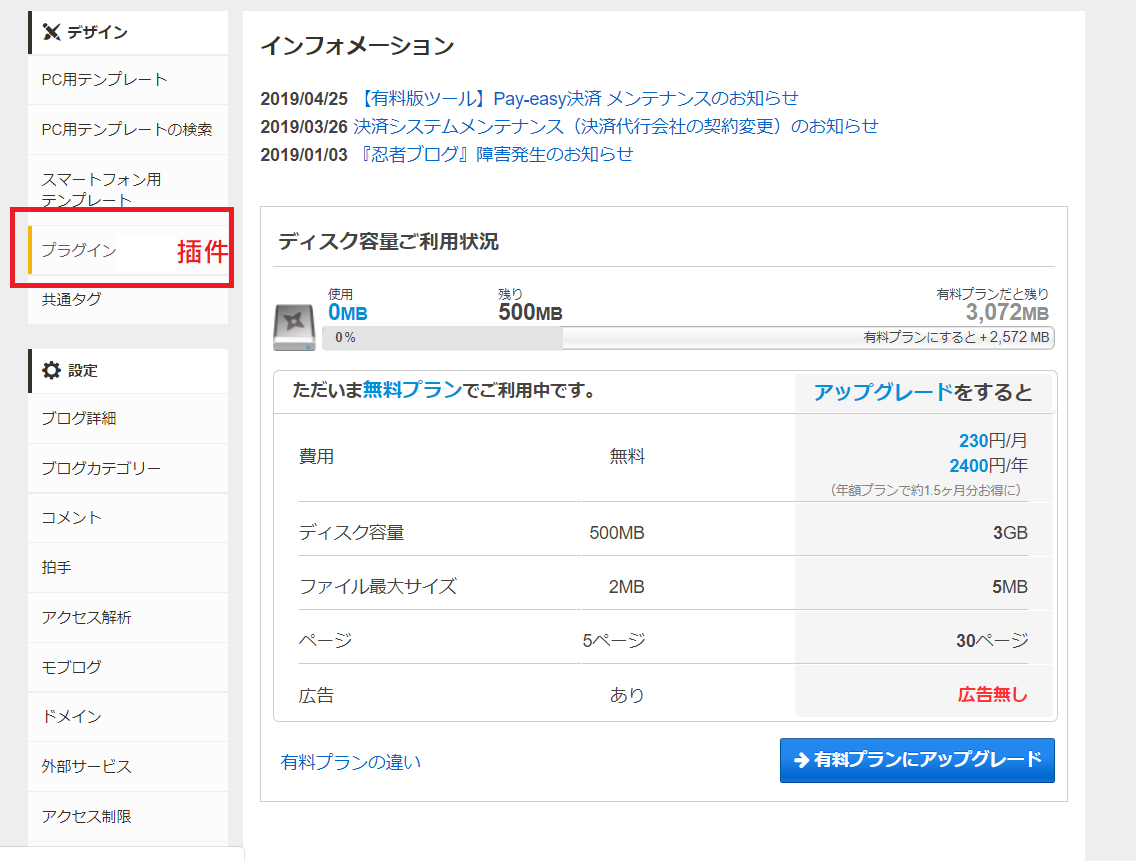Open ブログ詳細 settings page
The width and height of the screenshot is (1136, 861).
coord(79,418)
